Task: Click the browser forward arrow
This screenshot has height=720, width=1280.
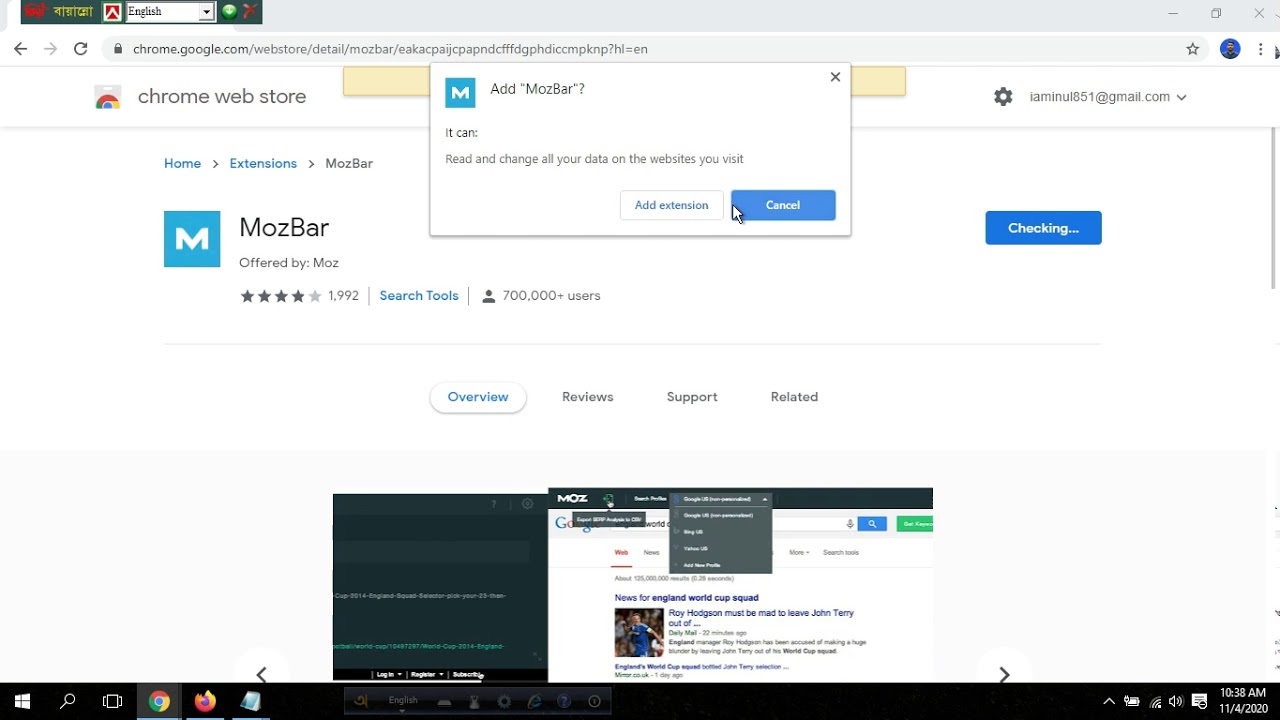Action: point(50,49)
